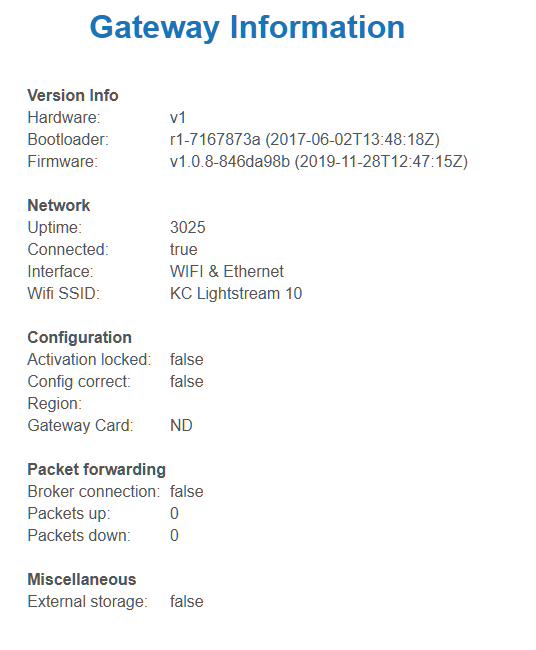Click the Wifi SSID KC Lightstream 10
Image resolution: width=536 pixels, height=650 pixels.
[x=236, y=293]
